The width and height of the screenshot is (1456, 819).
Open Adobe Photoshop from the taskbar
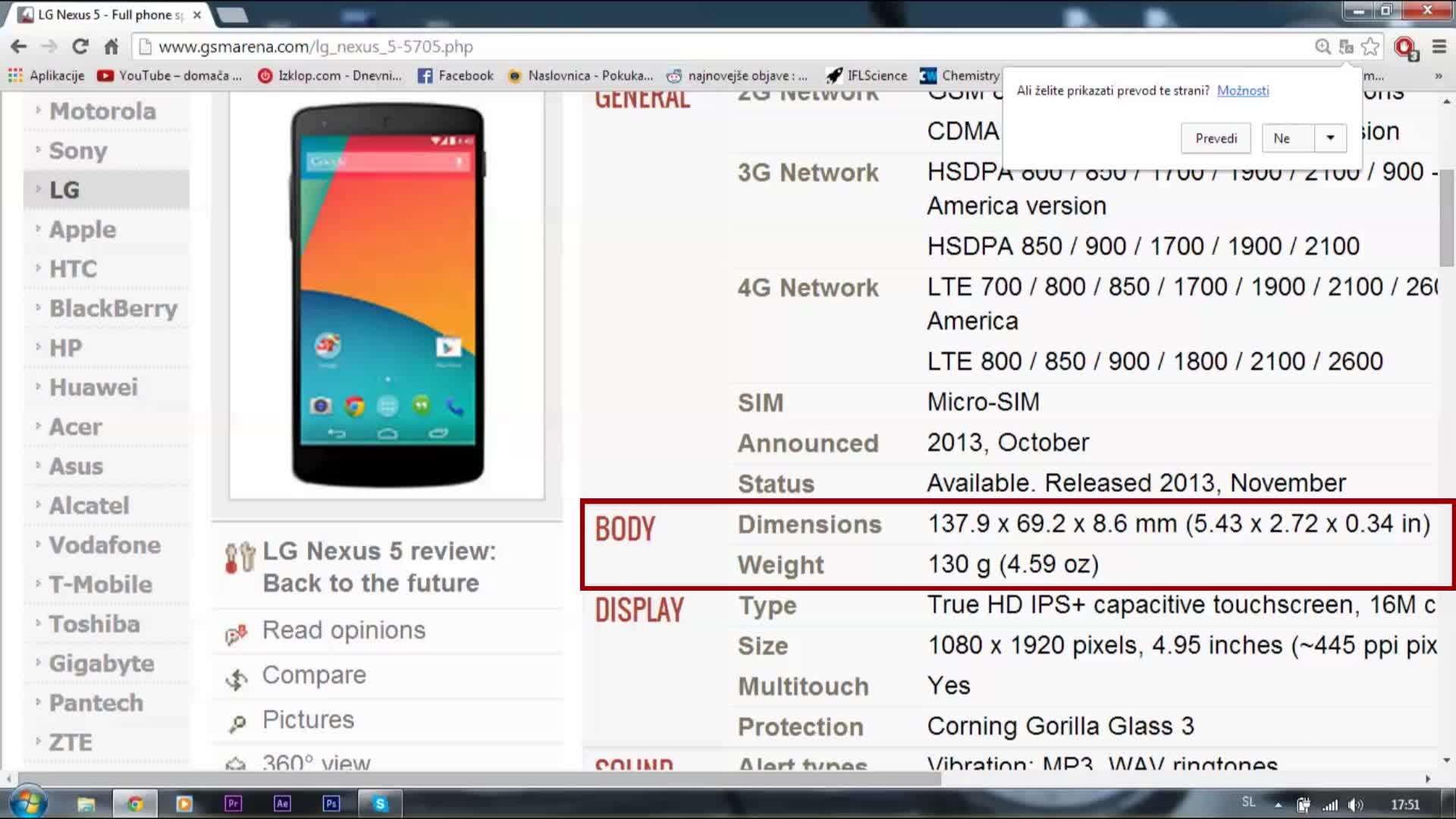point(331,804)
